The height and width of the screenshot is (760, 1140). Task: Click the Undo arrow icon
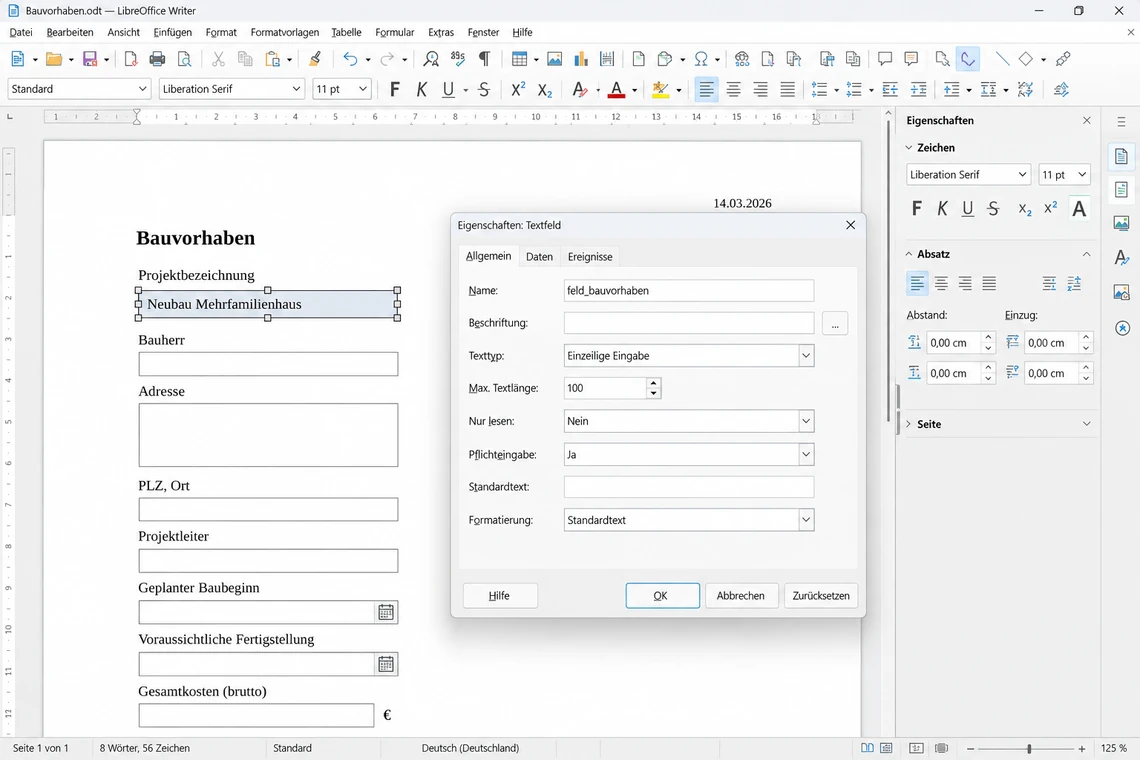[x=350, y=59]
